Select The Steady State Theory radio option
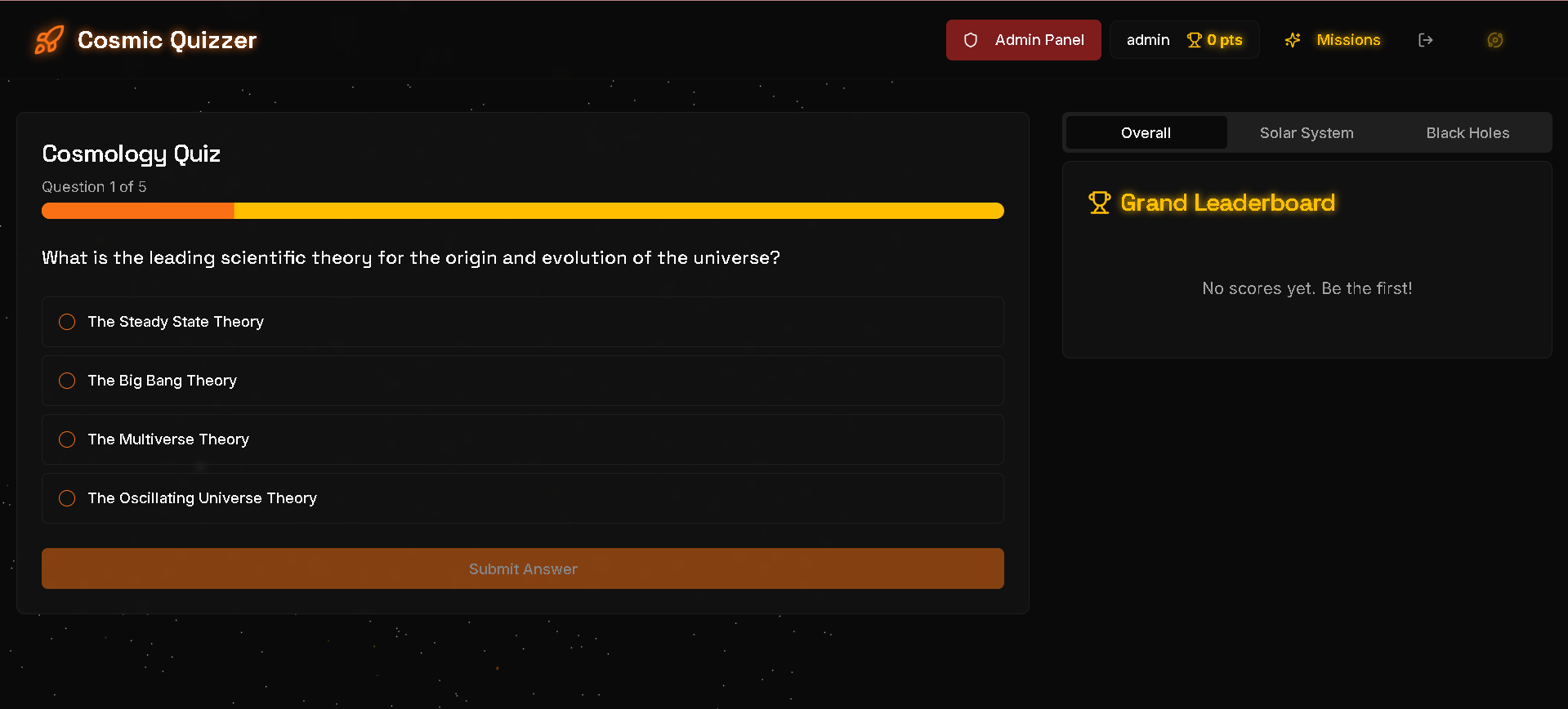 click(x=523, y=322)
